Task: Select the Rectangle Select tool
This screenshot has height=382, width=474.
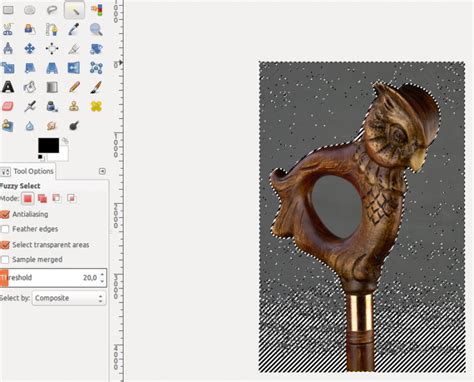Action: click(8, 10)
